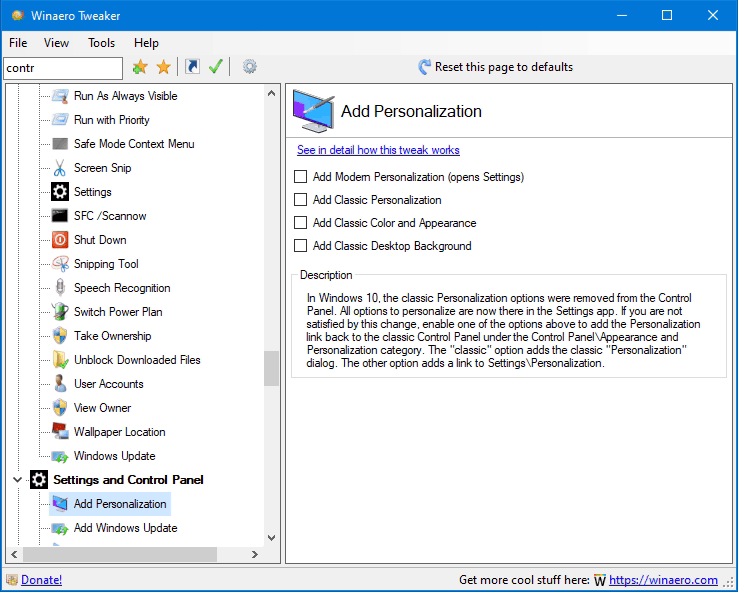
Task: Click the horizontal scroll right arrow
Action: click(x=255, y=554)
